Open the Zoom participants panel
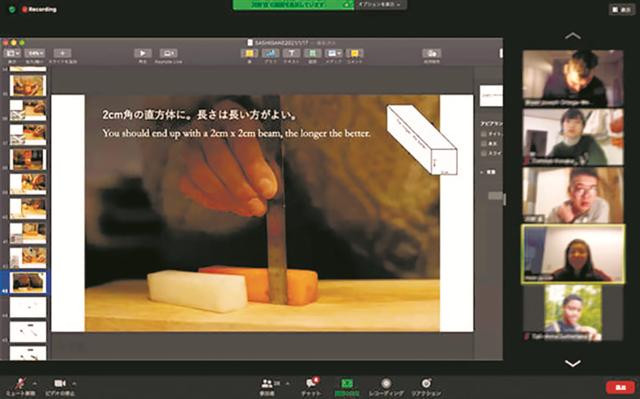The image size is (640, 399). coord(267,386)
